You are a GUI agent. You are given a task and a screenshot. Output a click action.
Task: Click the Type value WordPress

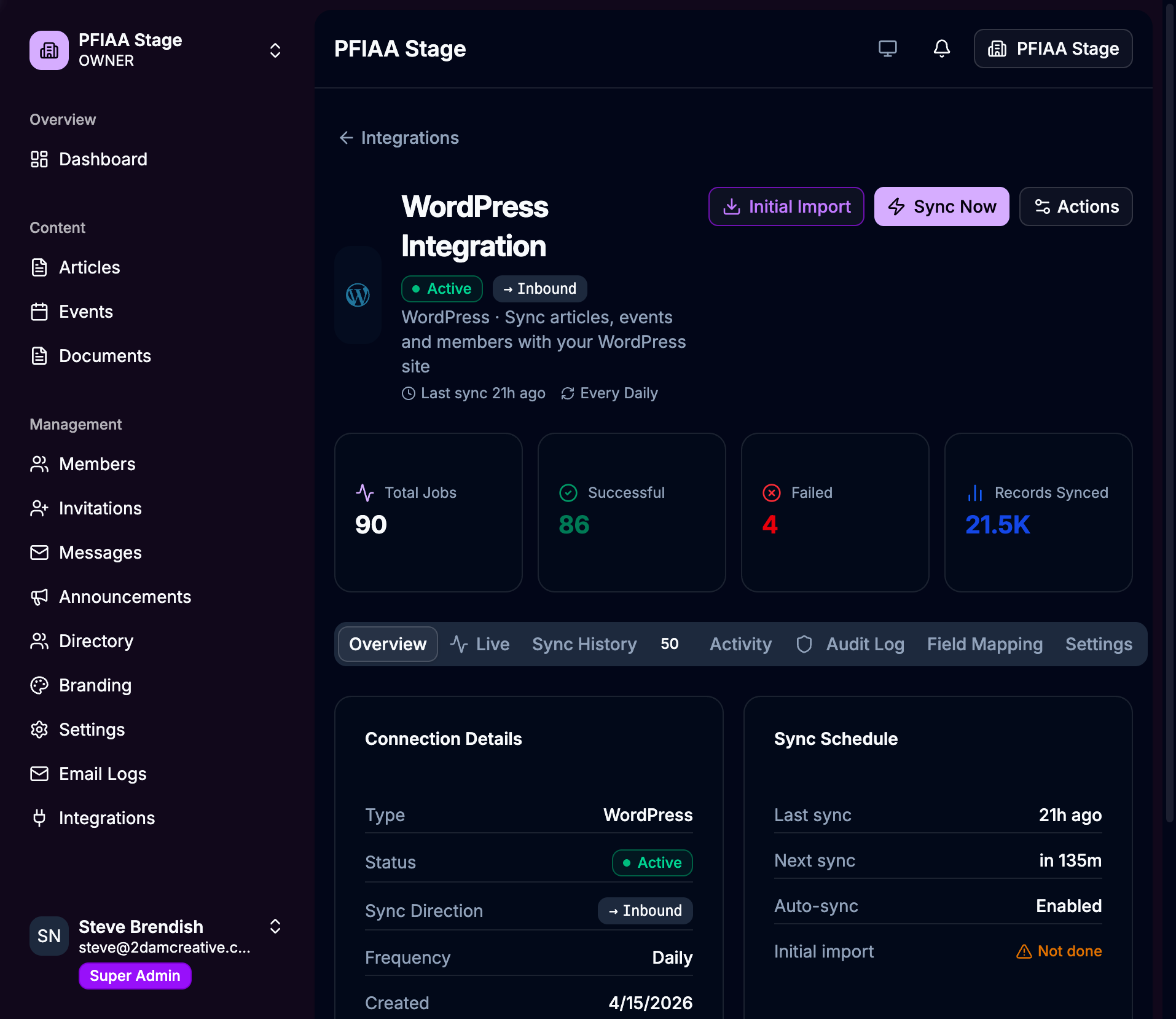coord(648,815)
